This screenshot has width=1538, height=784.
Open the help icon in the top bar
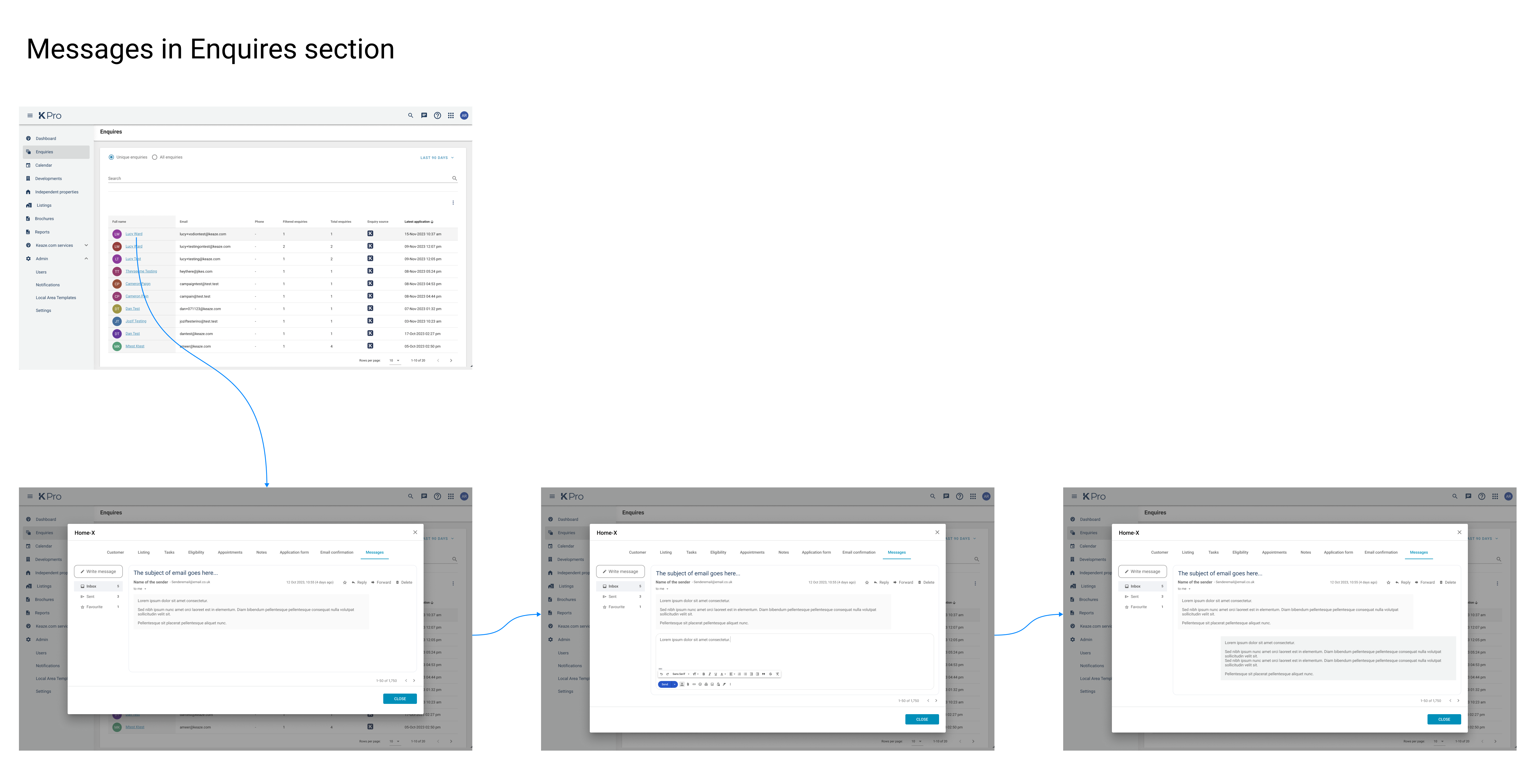click(438, 115)
